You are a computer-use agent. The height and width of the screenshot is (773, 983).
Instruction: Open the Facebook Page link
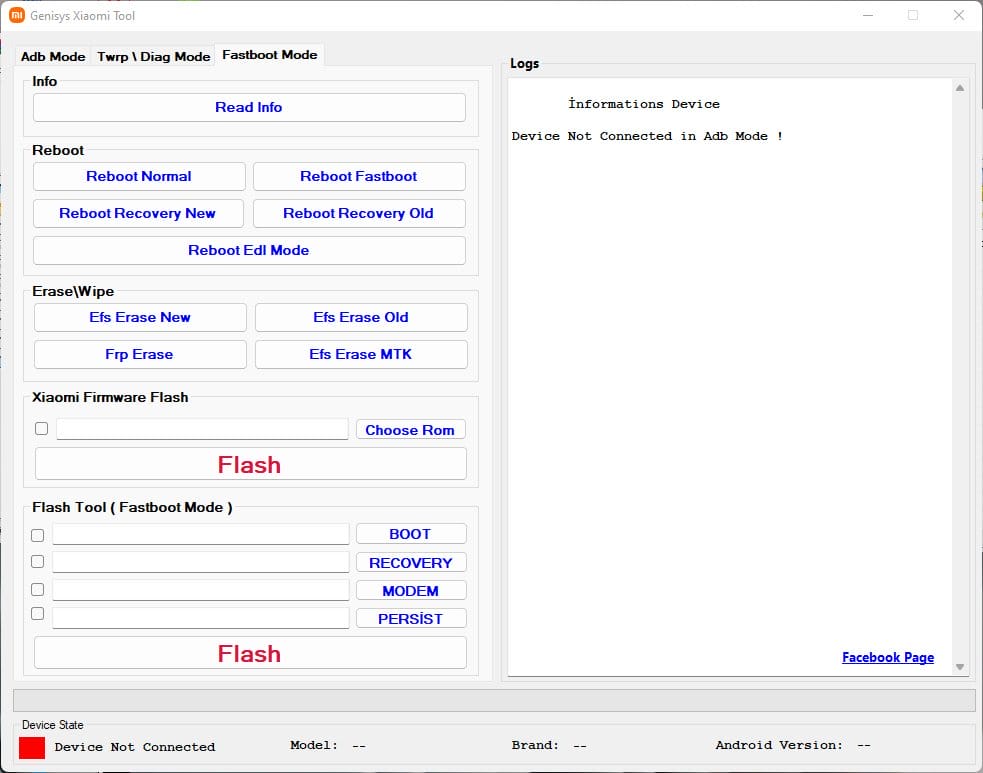[x=888, y=657]
